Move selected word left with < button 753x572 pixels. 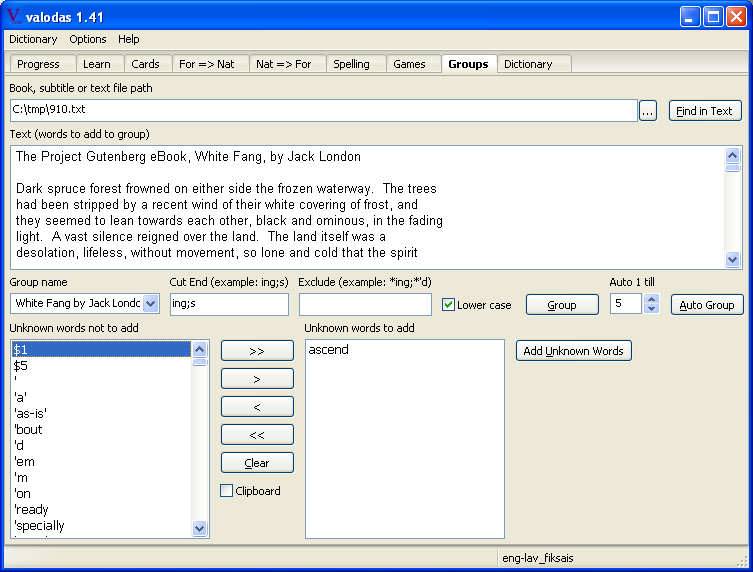[x=257, y=407]
